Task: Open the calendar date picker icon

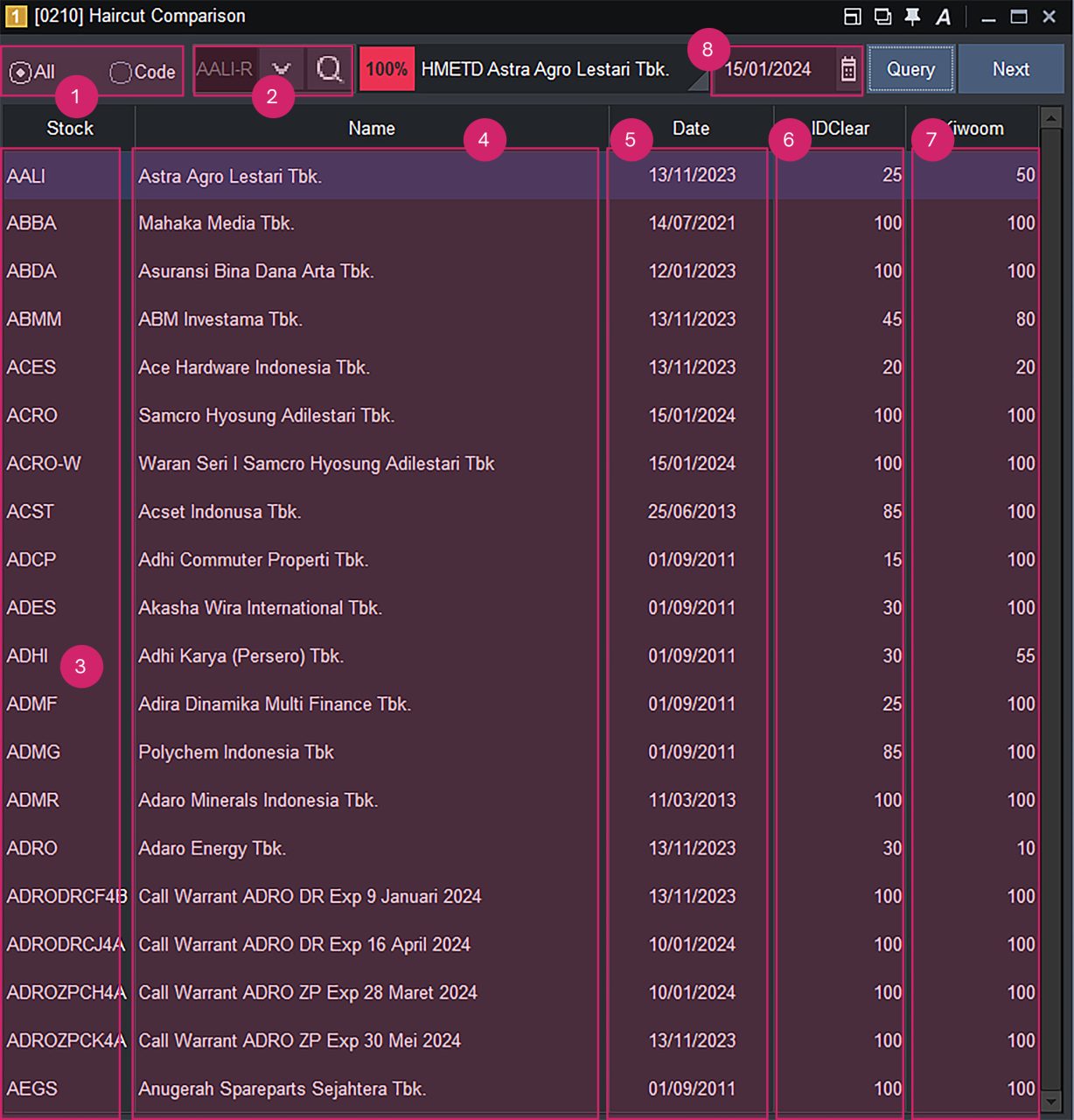Action: tap(847, 69)
